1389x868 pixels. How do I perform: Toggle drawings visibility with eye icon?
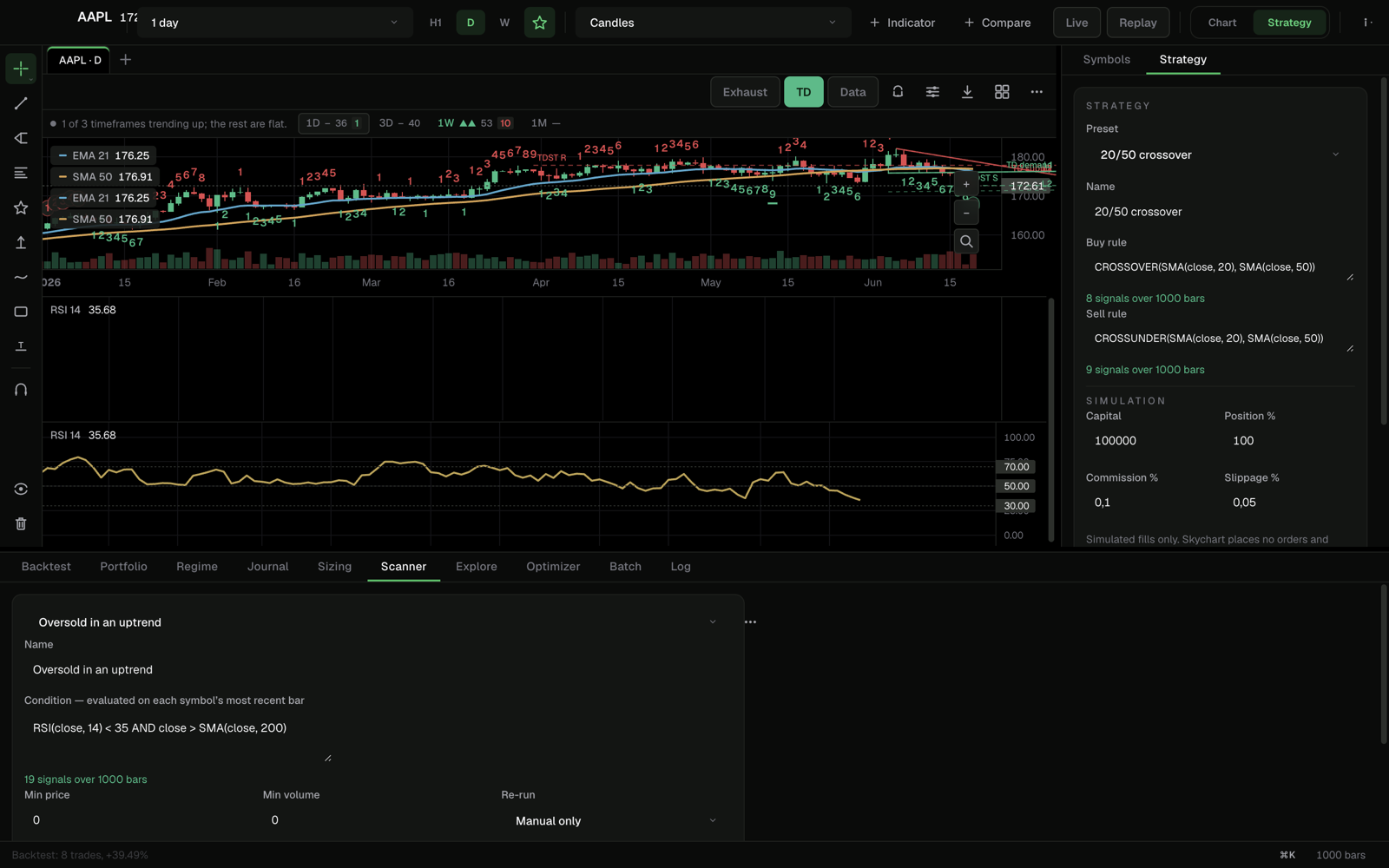[x=21, y=489]
